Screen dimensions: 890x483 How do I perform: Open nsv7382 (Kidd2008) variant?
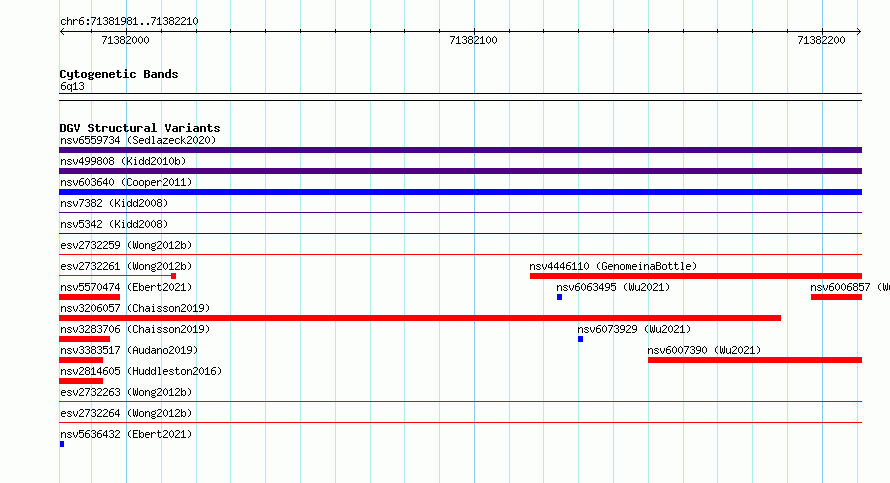(114, 203)
